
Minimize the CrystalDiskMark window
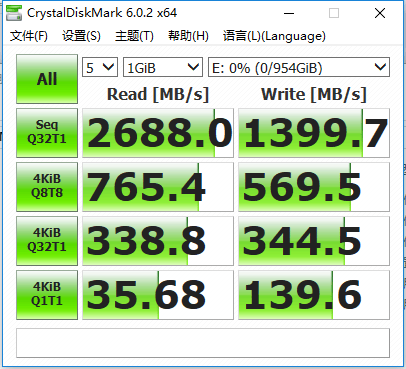(x=289, y=13)
